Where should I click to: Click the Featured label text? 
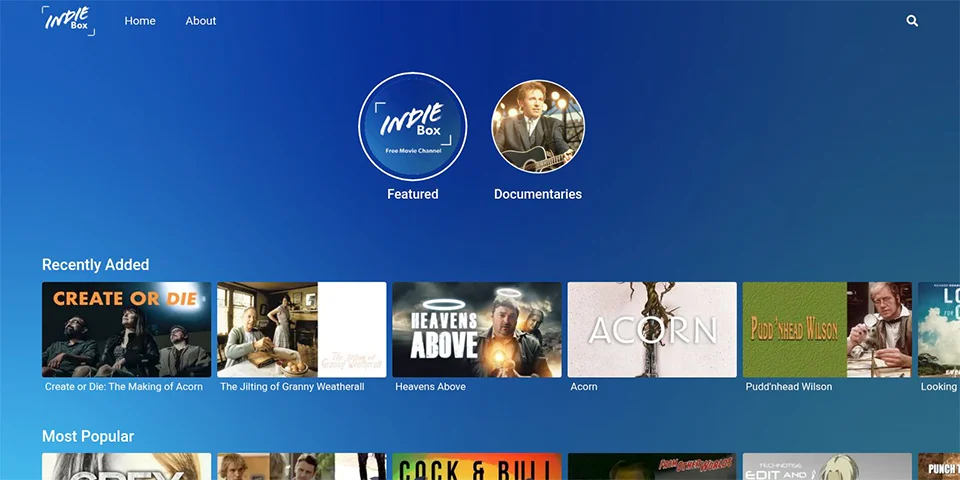point(413,194)
